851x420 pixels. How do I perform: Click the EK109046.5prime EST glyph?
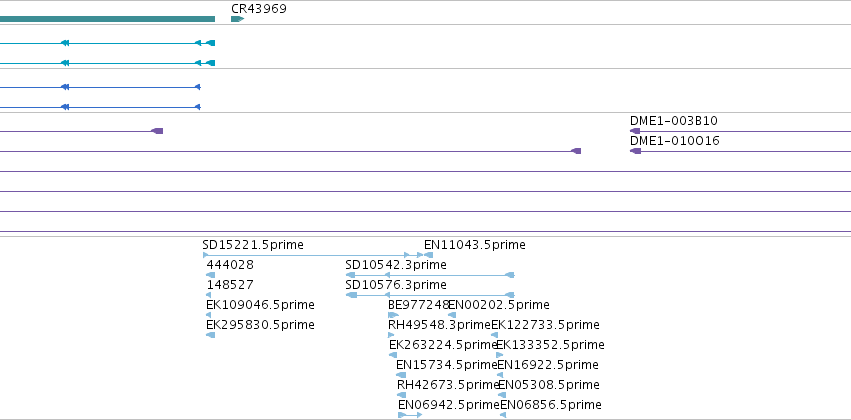tap(208, 315)
